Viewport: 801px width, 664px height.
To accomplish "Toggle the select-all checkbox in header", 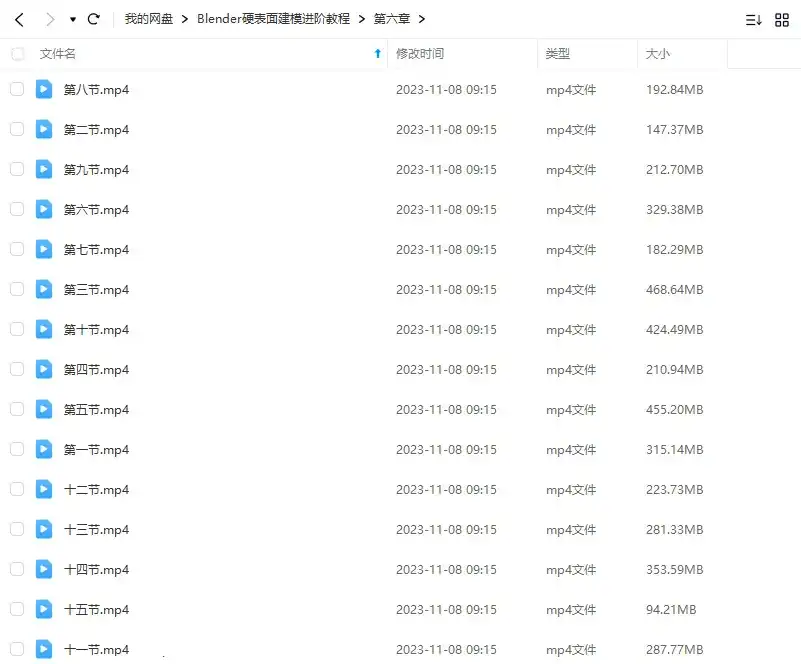I will [x=17, y=54].
